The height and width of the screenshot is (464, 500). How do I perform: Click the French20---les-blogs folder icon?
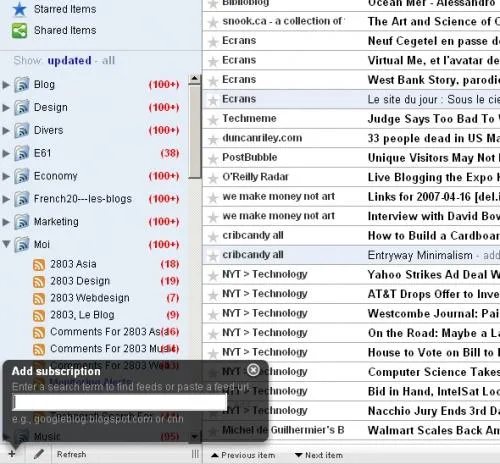pyautogui.click(x=22, y=199)
